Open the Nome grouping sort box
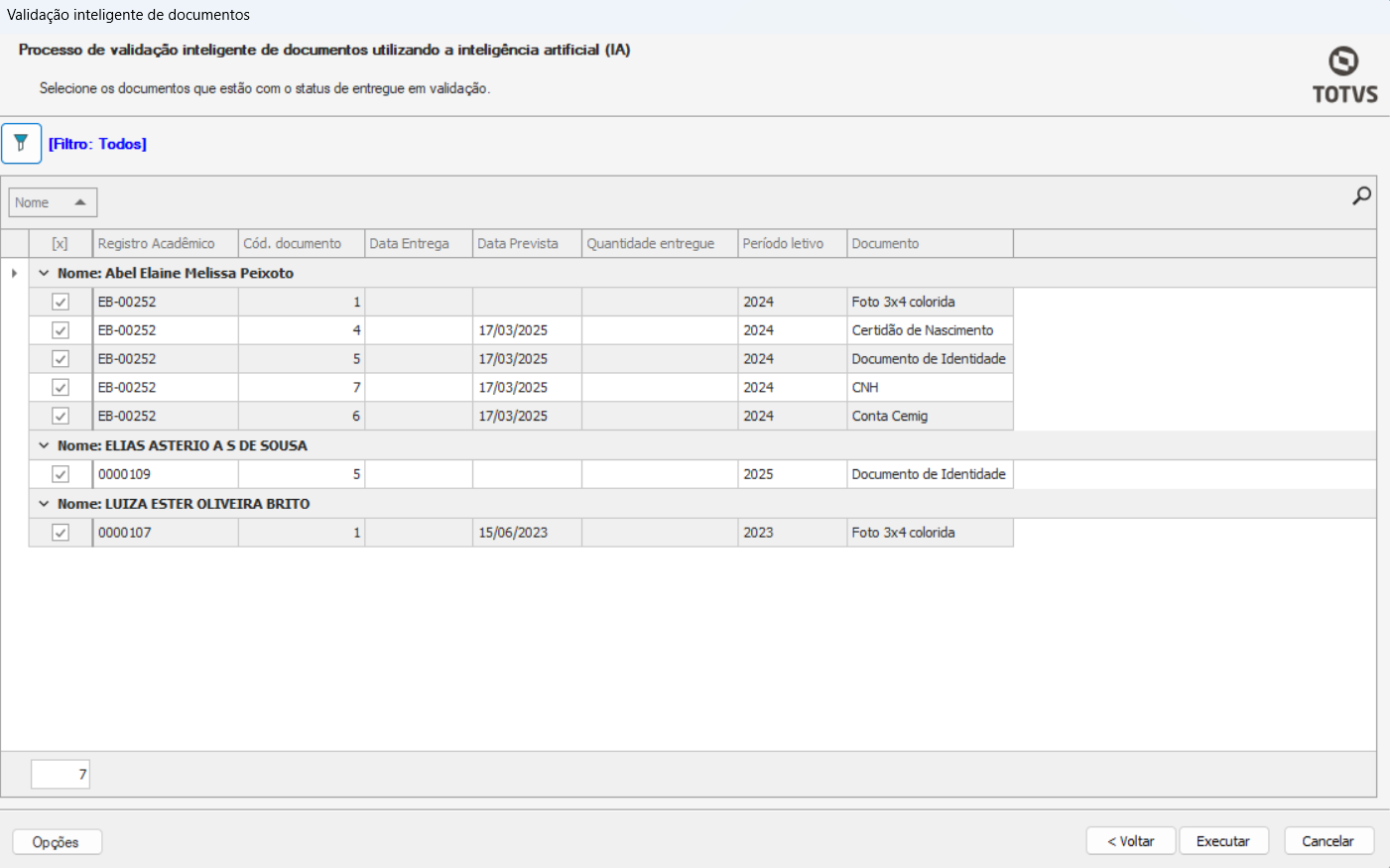 coord(53,202)
